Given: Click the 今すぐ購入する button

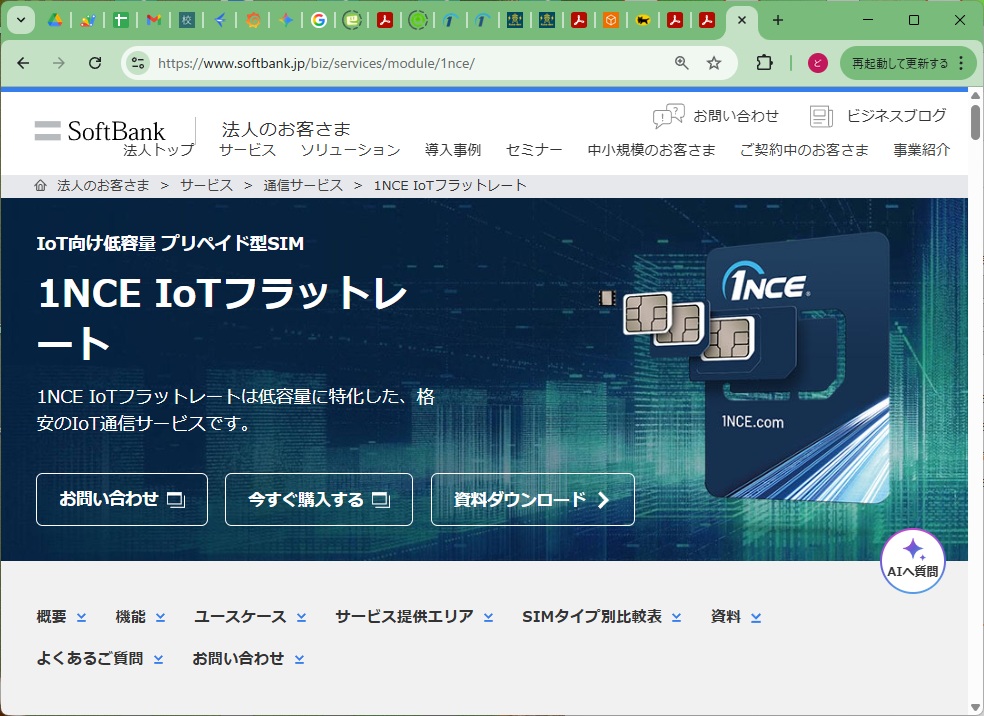Looking at the screenshot, I should (x=318, y=499).
